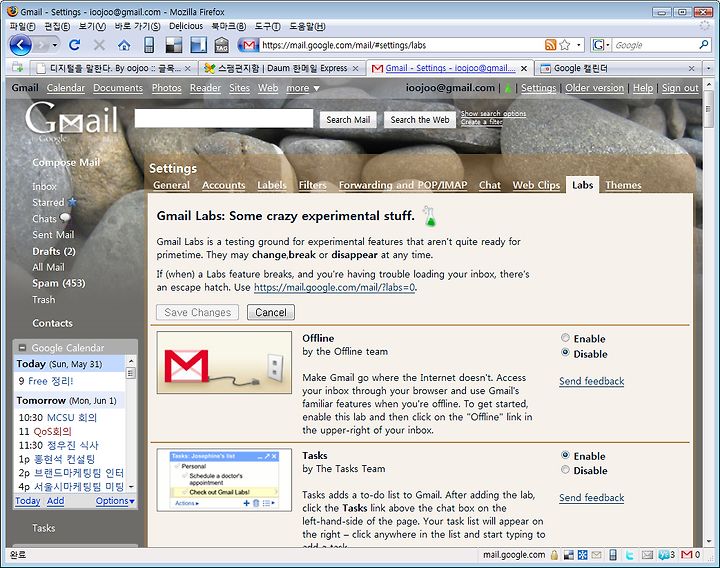Click the phone icon in status bar

[613, 555]
